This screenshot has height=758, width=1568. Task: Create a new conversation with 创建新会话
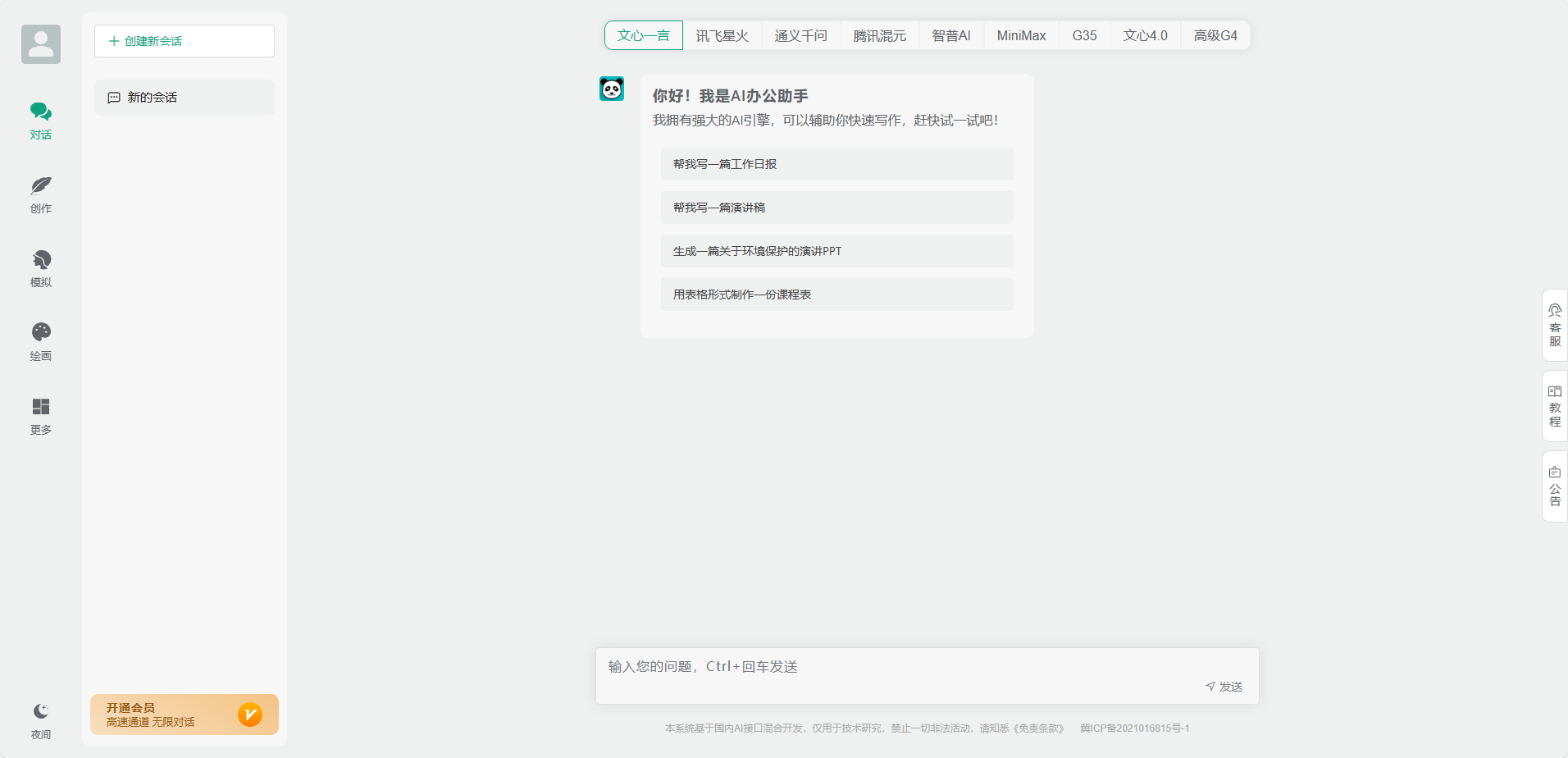(184, 41)
